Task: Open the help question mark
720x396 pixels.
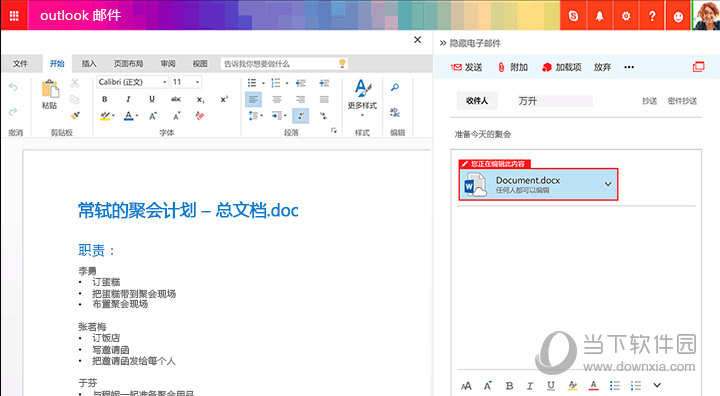Action: click(x=652, y=16)
